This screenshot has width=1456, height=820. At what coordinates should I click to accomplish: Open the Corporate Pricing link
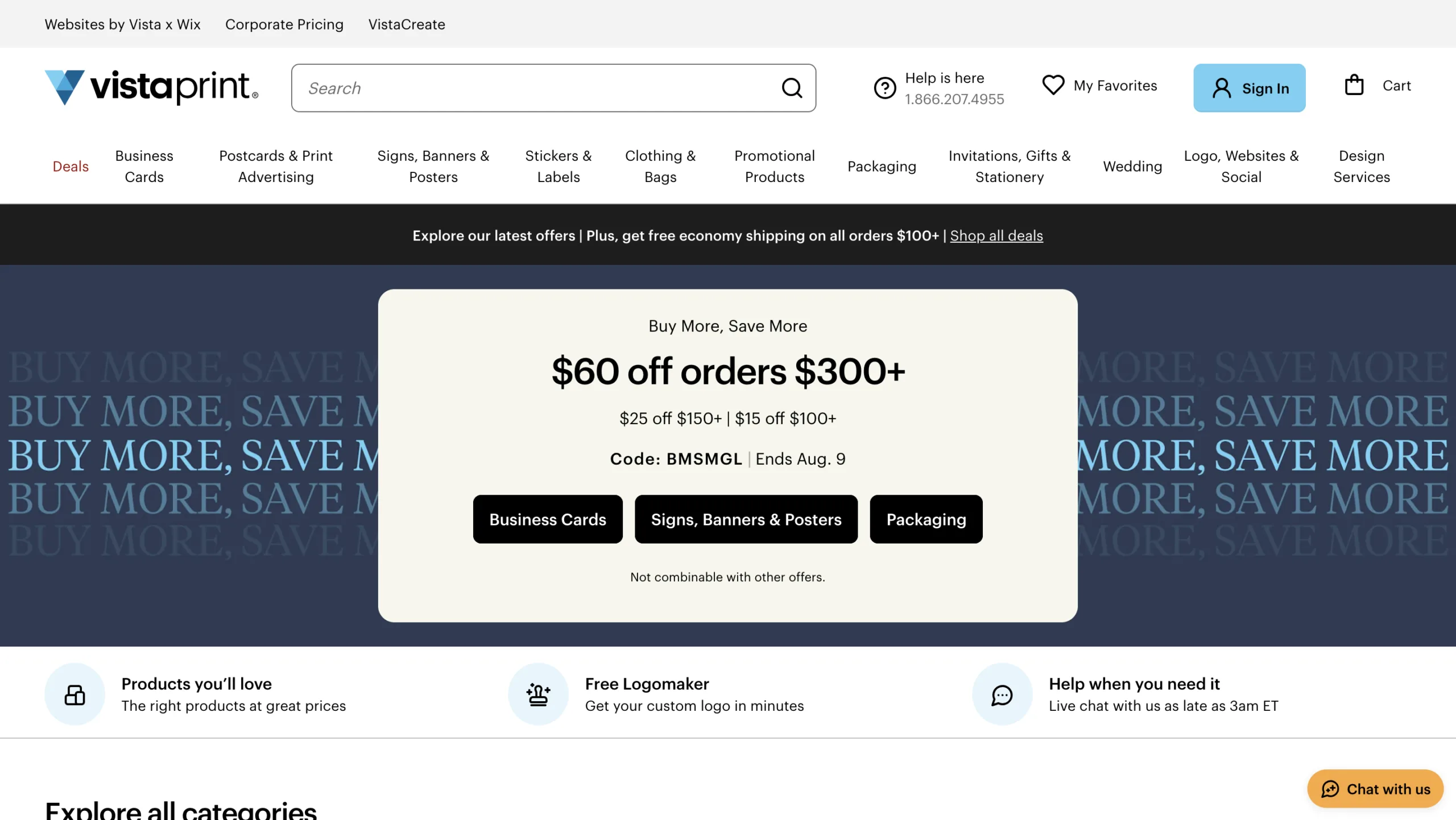284,24
